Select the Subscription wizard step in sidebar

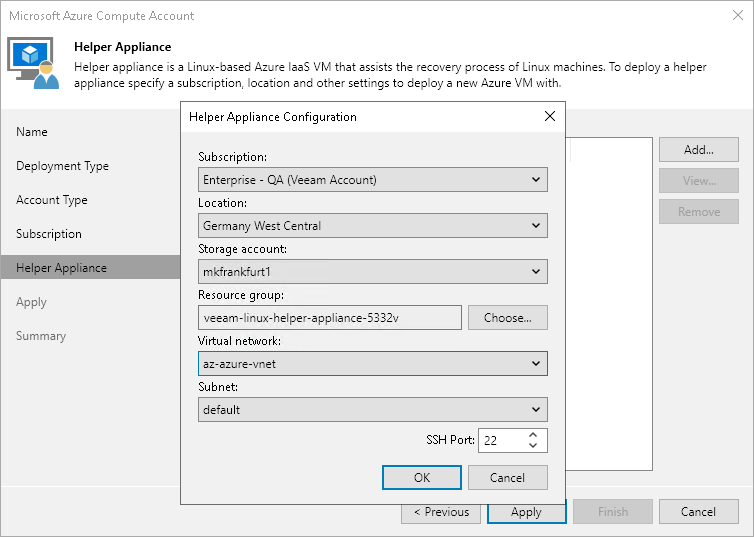pyautogui.click(x=49, y=234)
